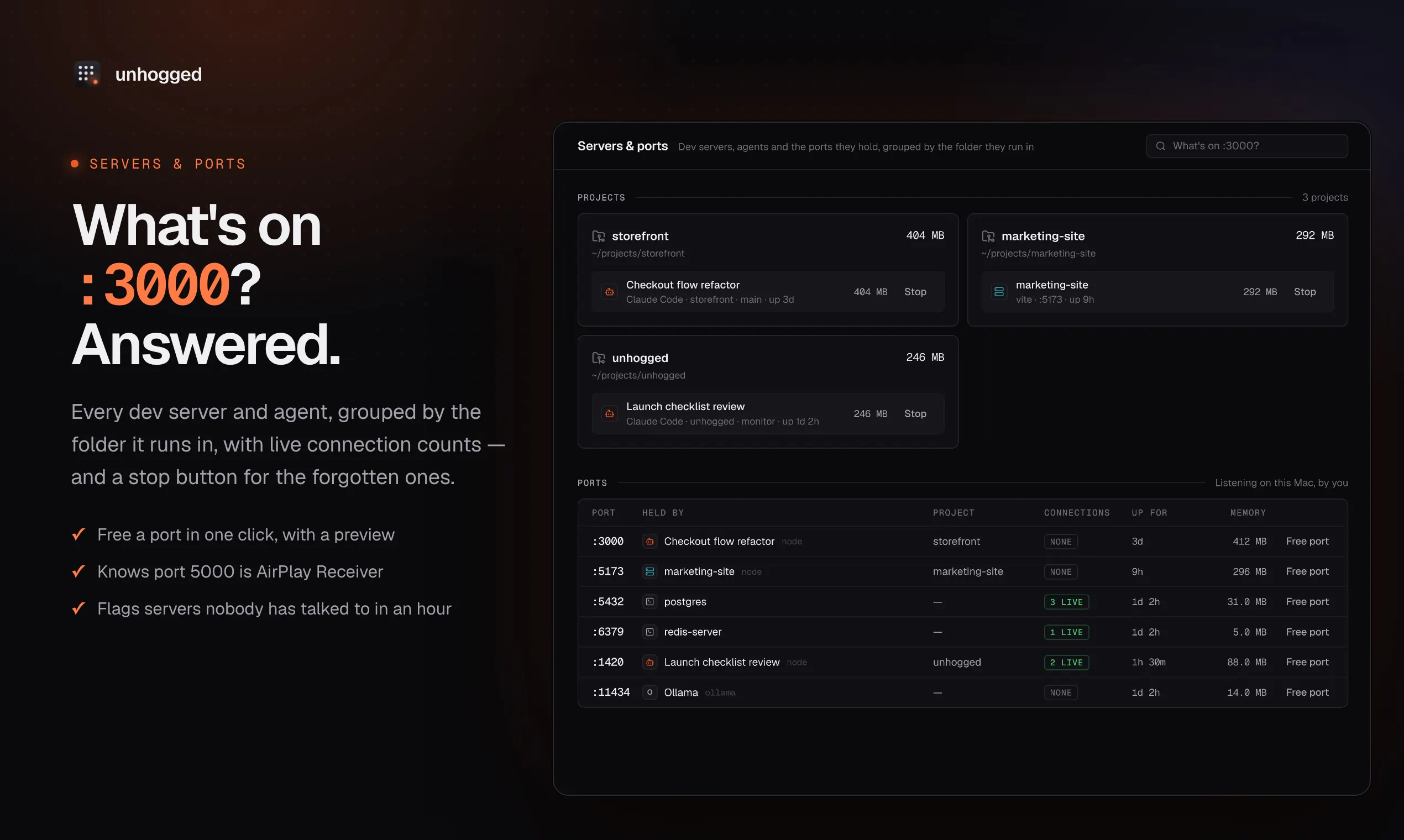The image size is (1404, 840).
Task: Click the Connections column header
Action: point(1077,513)
